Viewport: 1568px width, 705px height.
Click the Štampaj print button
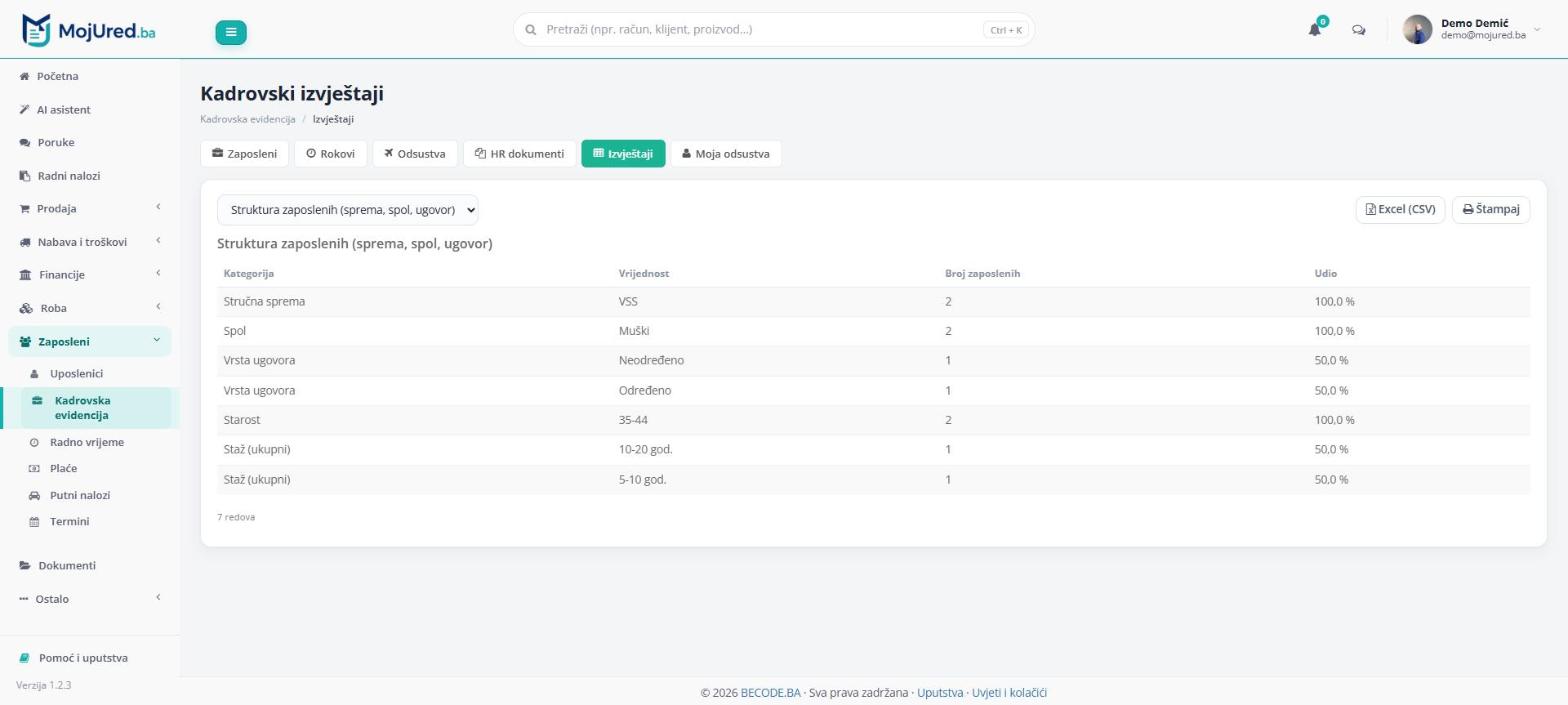click(x=1491, y=209)
